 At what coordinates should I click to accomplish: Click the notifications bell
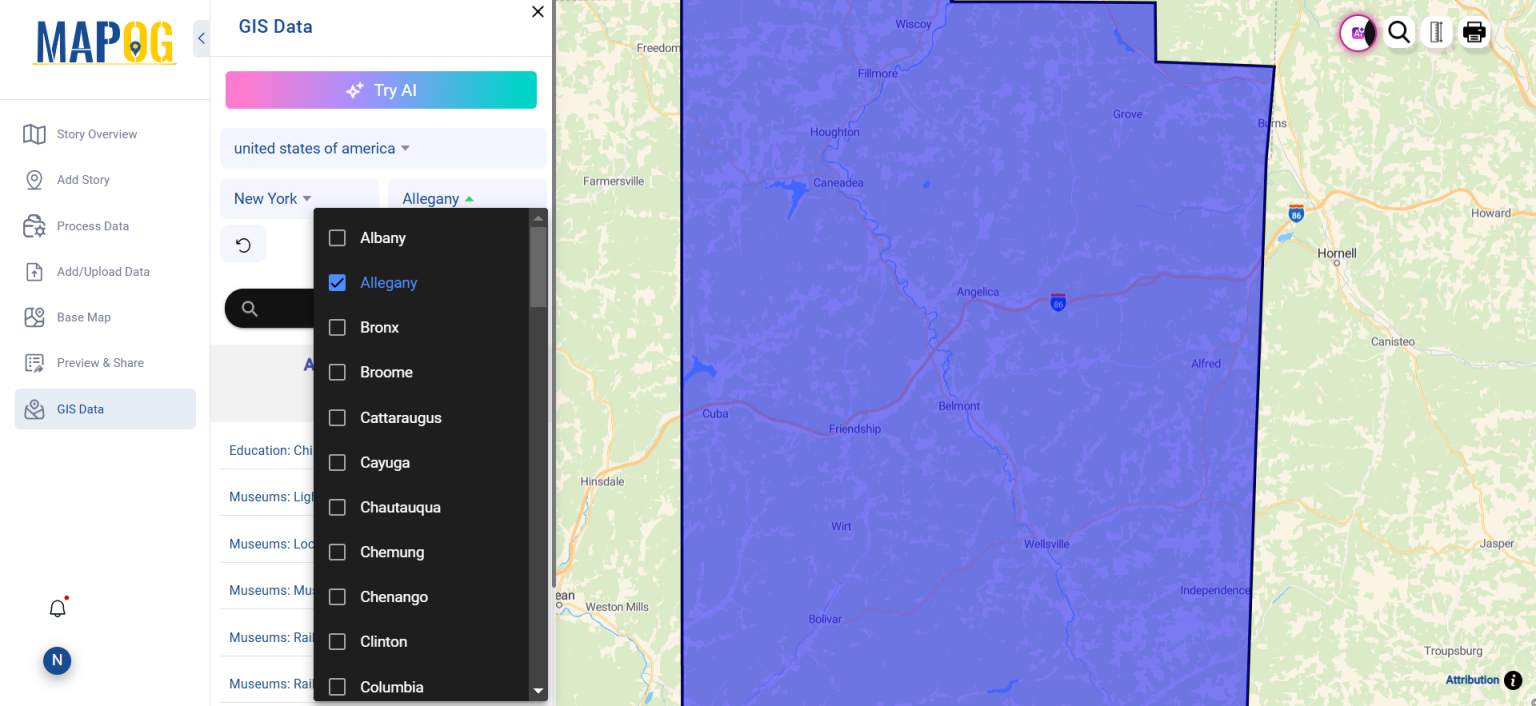pyautogui.click(x=57, y=607)
